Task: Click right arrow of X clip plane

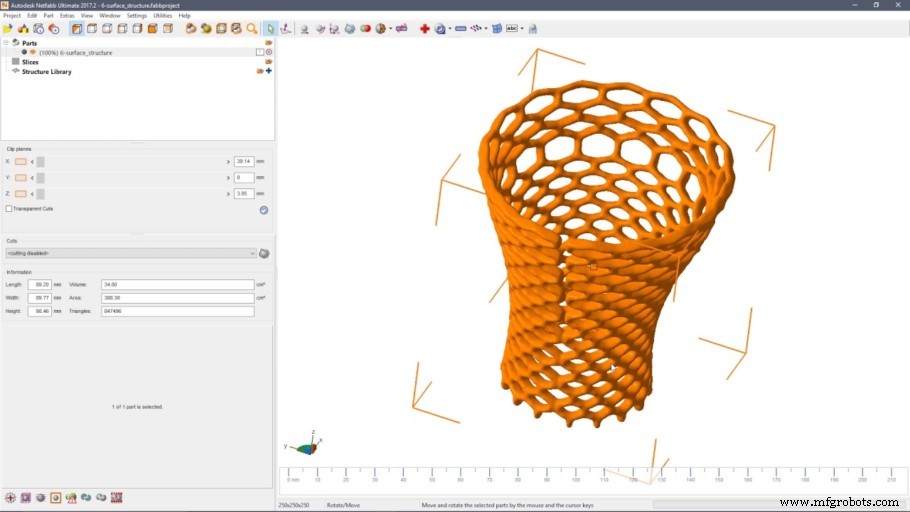Action: pos(228,162)
